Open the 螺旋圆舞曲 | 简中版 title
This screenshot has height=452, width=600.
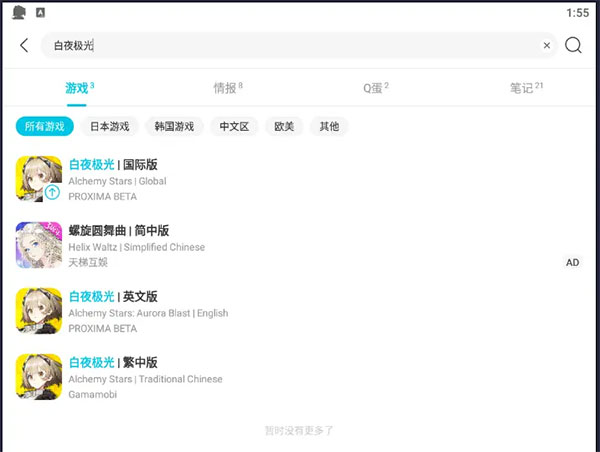click(119, 231)
